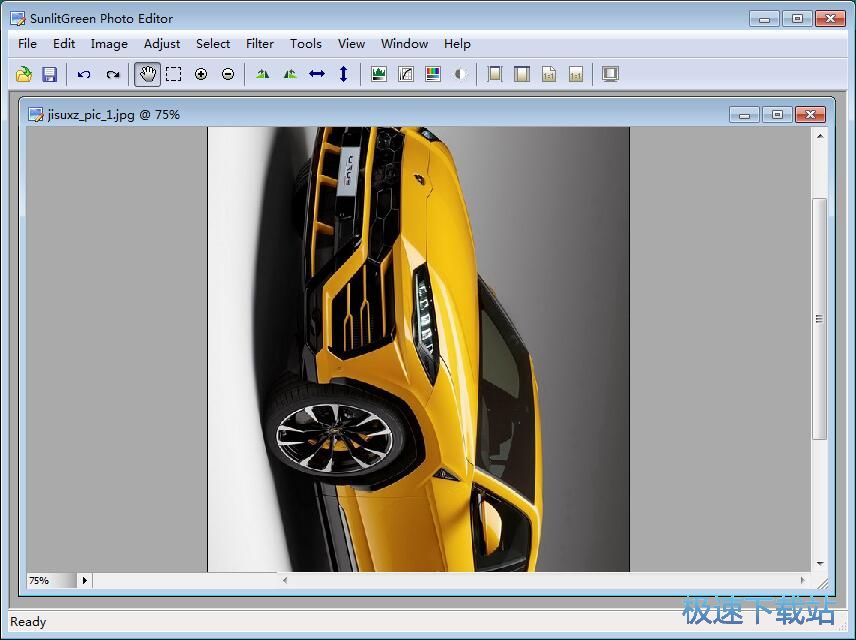Maximize the jisuxz_pic_1.jpg document window
This screenshot has height=640, width=856.
(777, 115)
